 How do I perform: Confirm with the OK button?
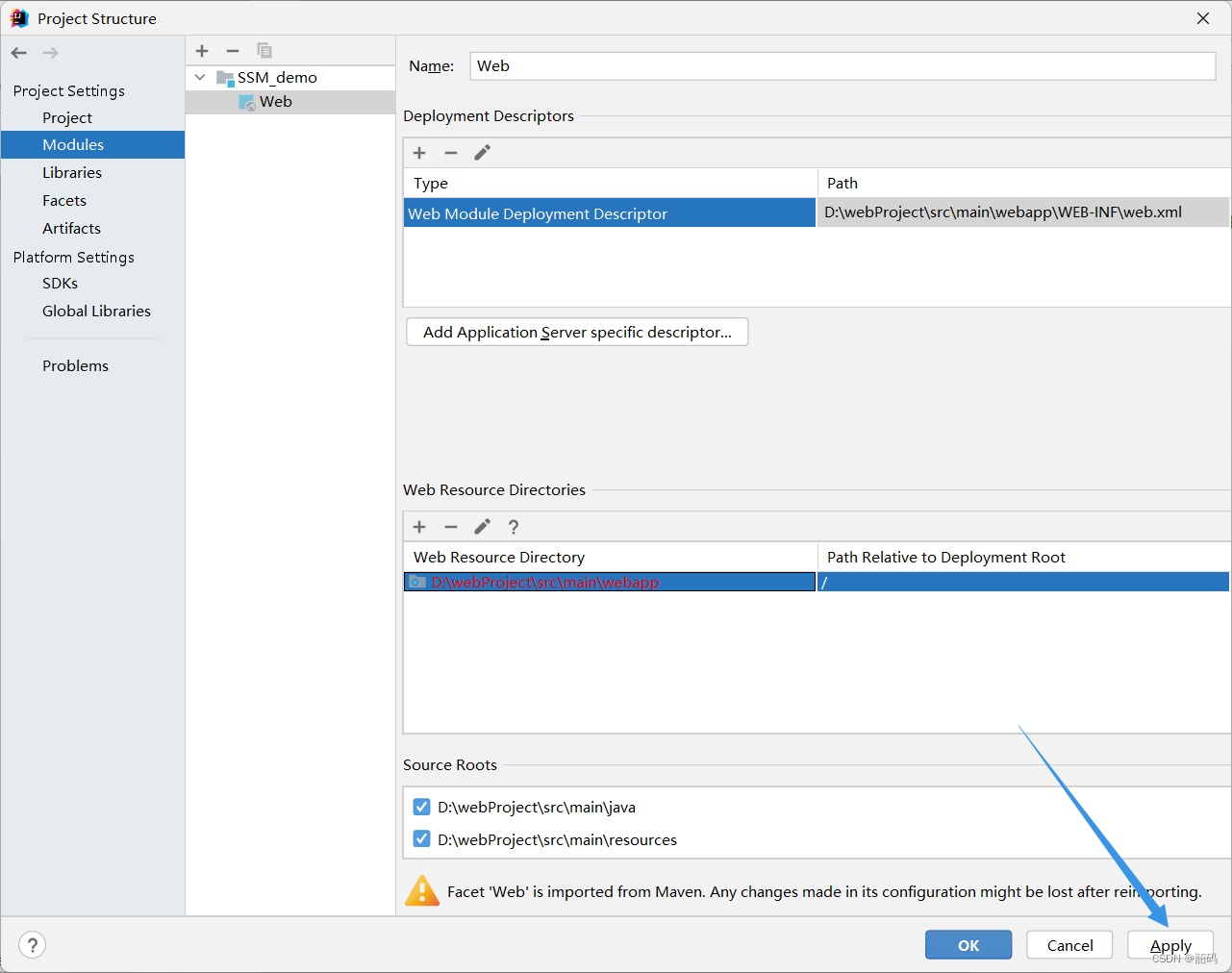point(968,945)
